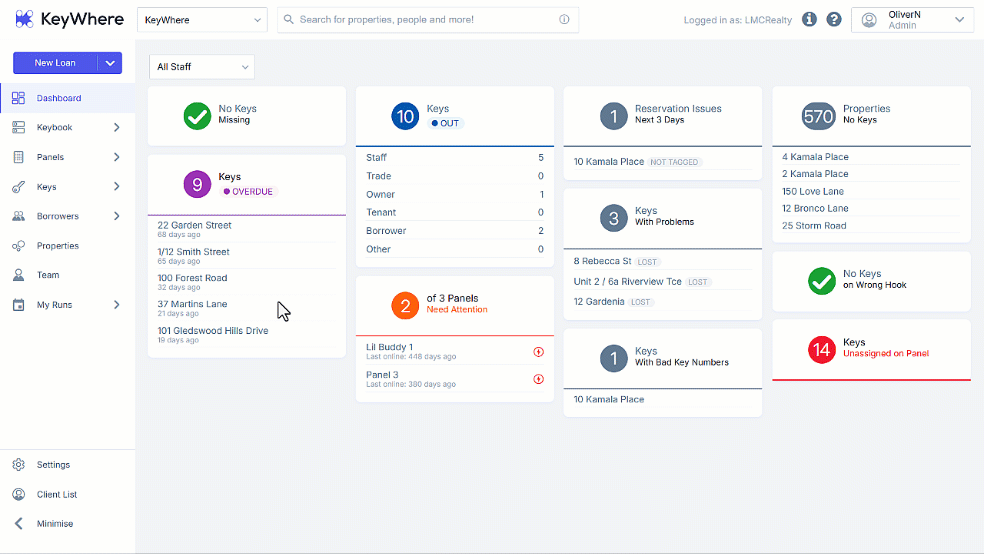
Task: Open Client List from the sidebar
Action: (56, 494)
